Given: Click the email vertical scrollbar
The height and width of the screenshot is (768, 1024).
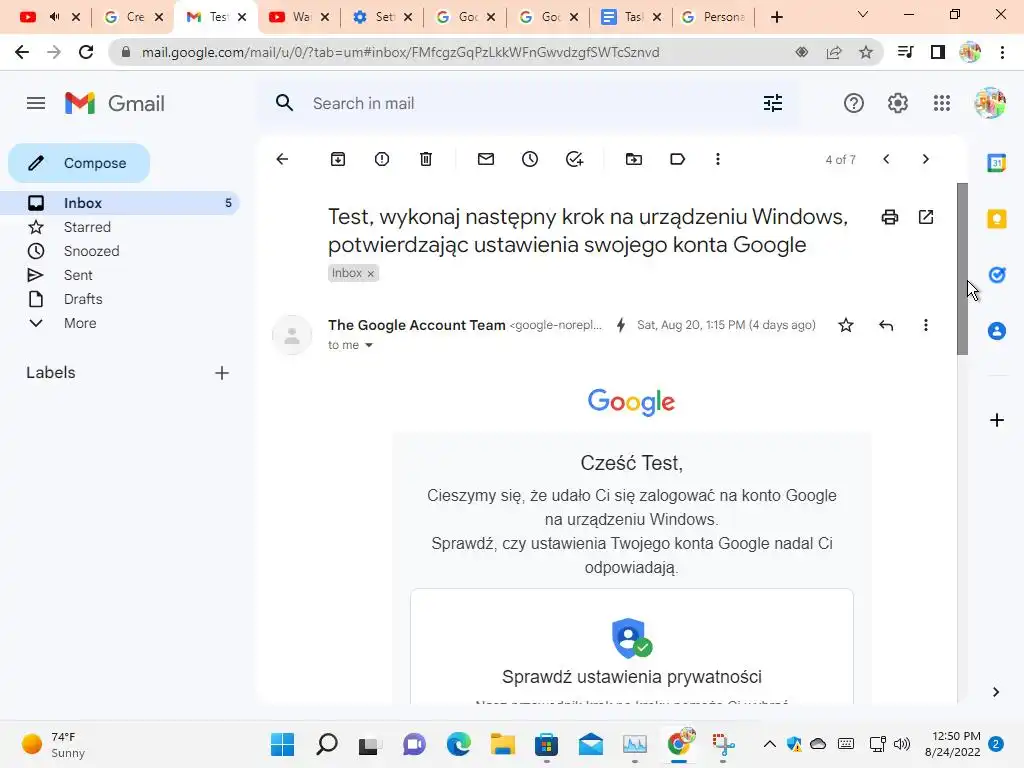Looking at the screenshot, I should [x=963, y=269].
